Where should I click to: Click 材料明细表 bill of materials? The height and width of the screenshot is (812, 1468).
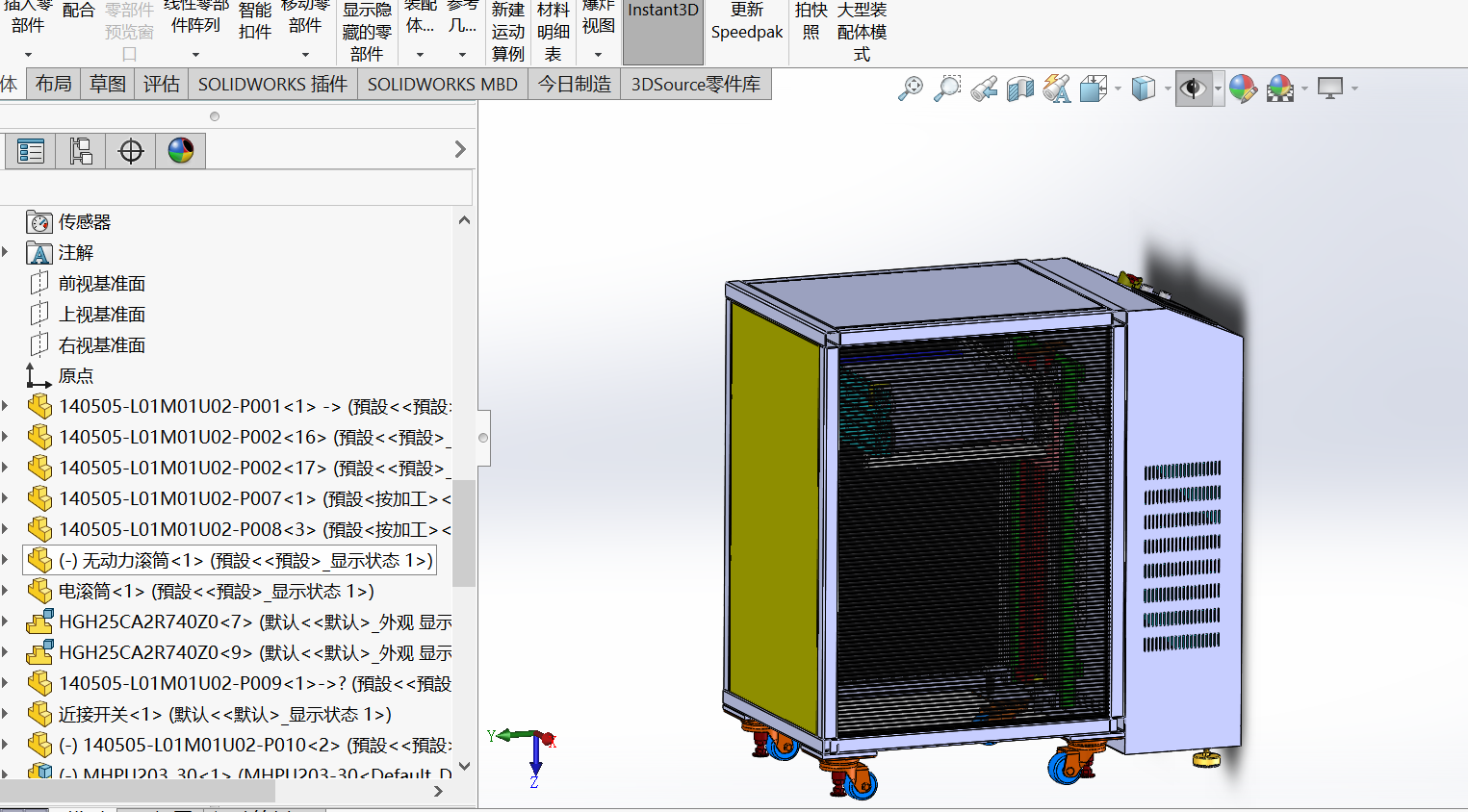pos(554,32)
